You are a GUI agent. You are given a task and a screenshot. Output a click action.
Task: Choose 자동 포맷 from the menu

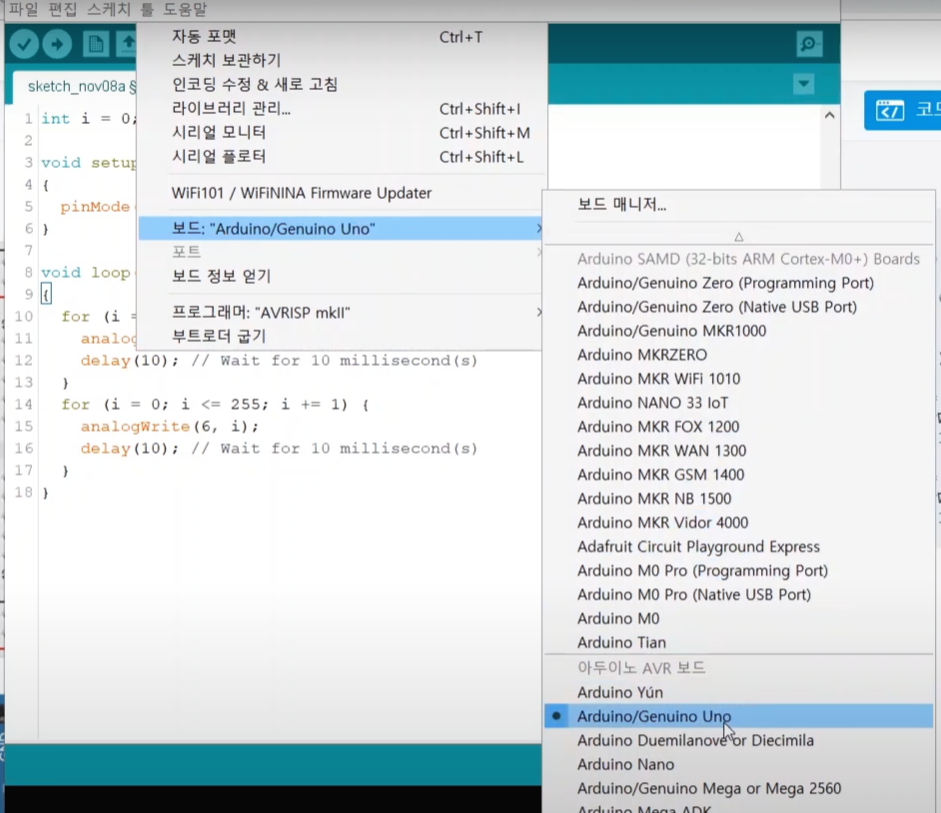341,37
